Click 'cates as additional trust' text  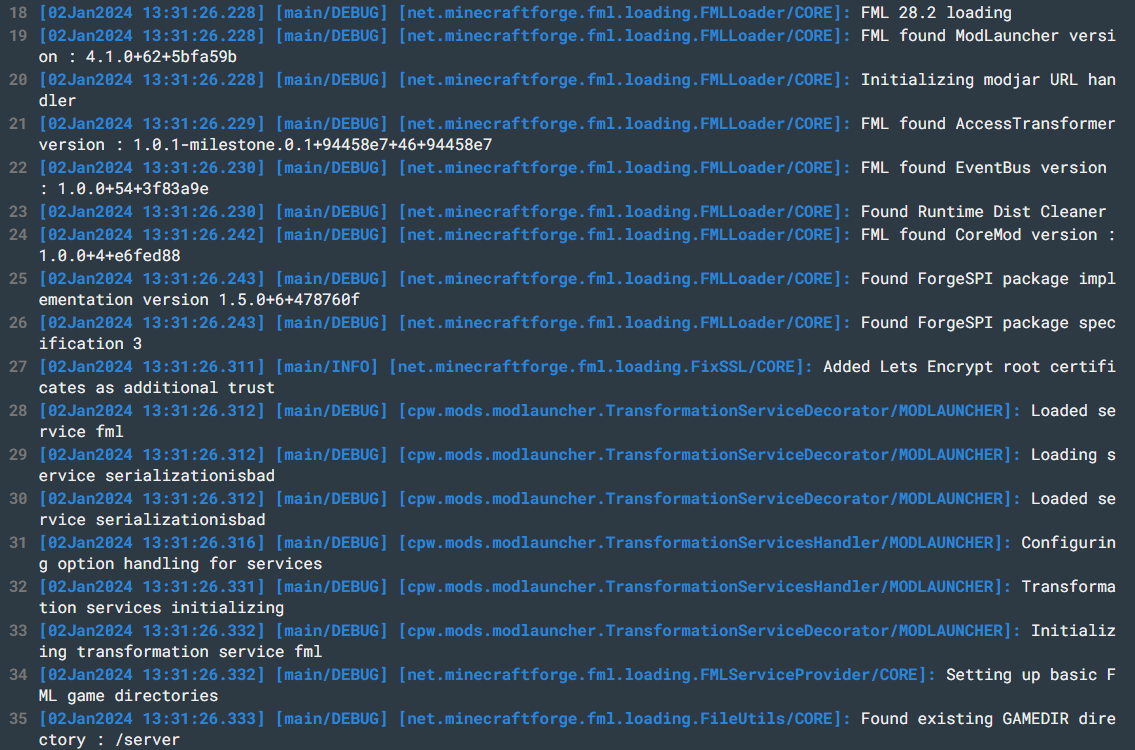(x=157, y=388)
